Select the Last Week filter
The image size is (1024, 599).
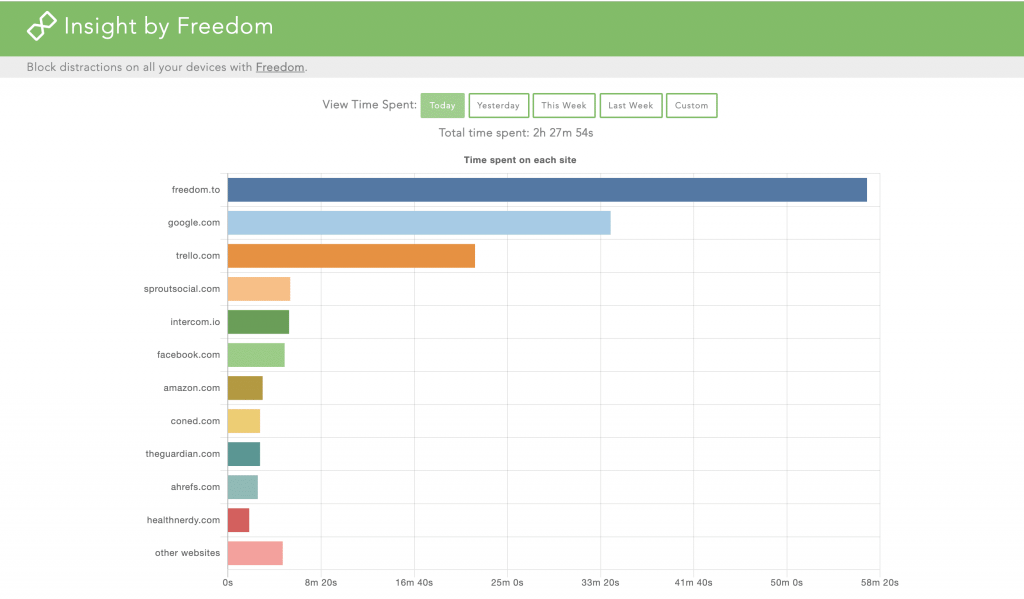click(630, 105)
